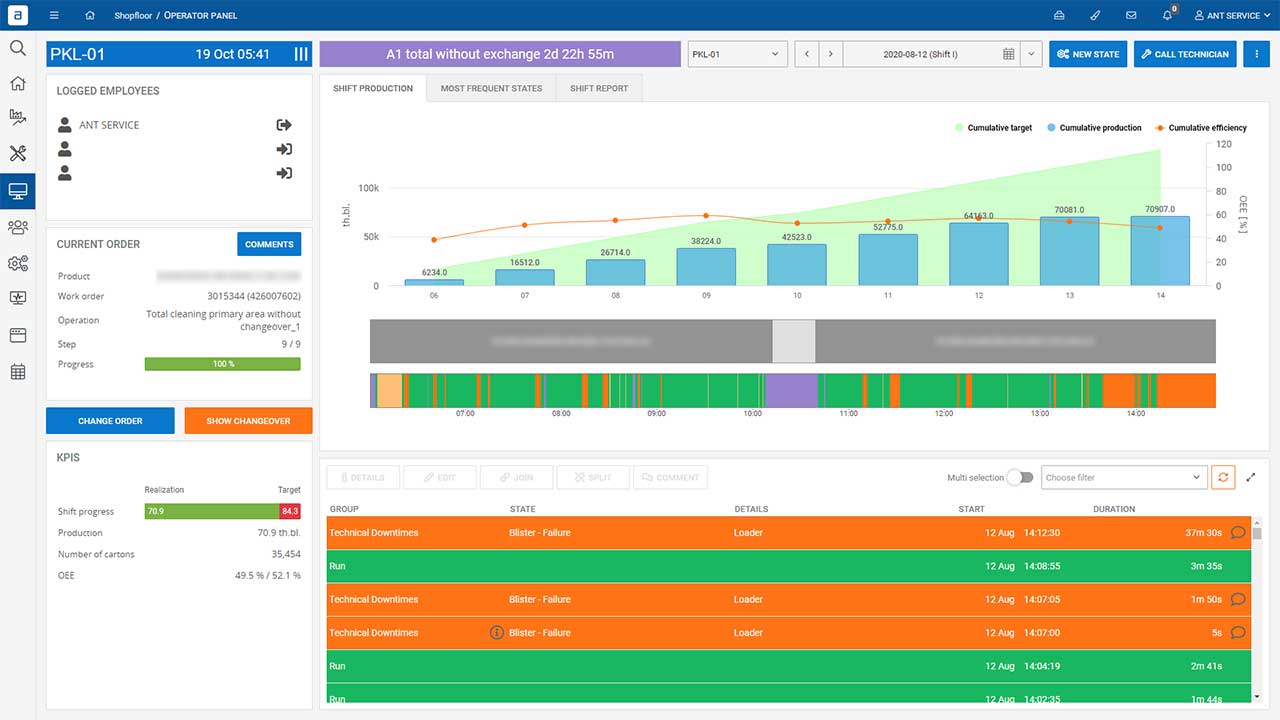Open the grid table sidebar icon
Screen dimensions: 1280x720
(x=18, y=372)
